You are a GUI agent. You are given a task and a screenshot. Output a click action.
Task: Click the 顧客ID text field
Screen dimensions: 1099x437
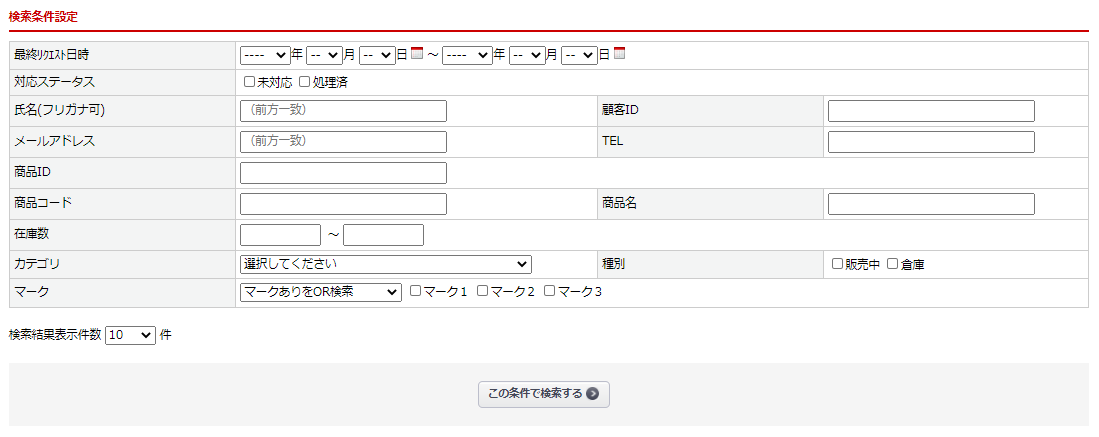click(931, 111)
